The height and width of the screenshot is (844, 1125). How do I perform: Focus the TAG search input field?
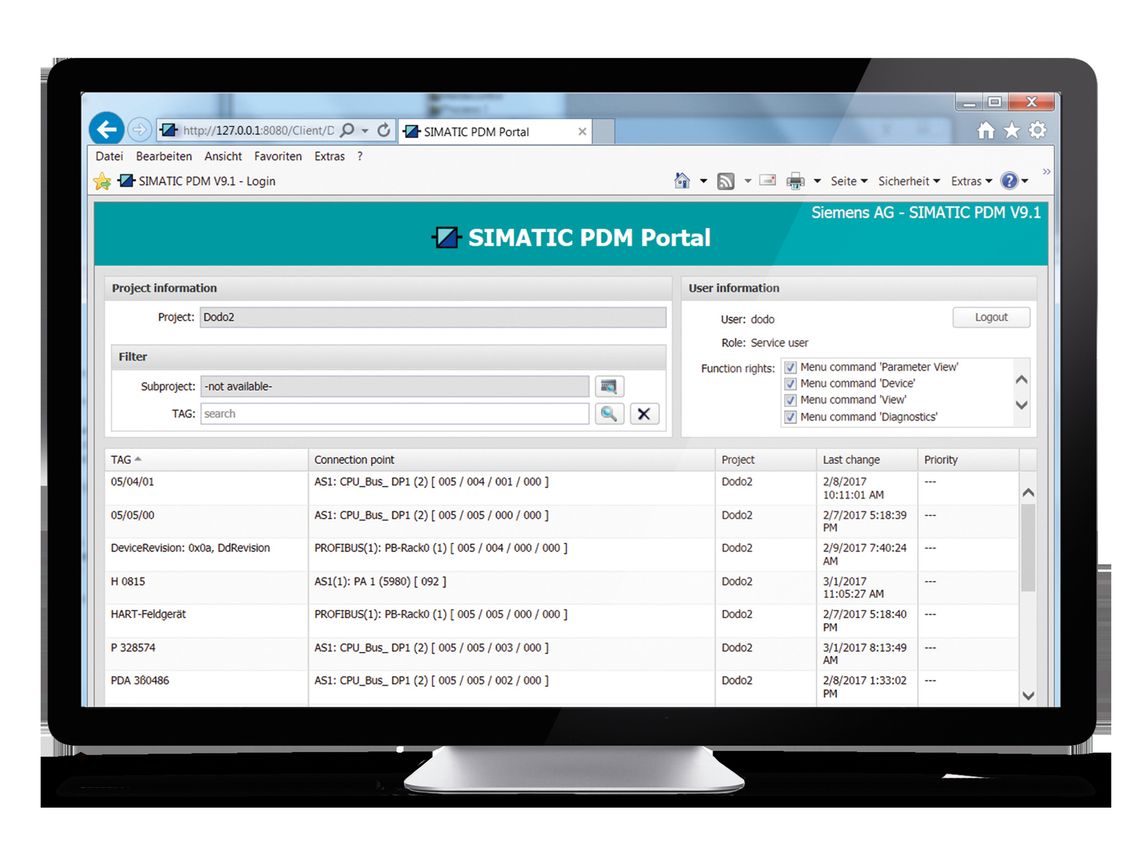coord(395,413)
